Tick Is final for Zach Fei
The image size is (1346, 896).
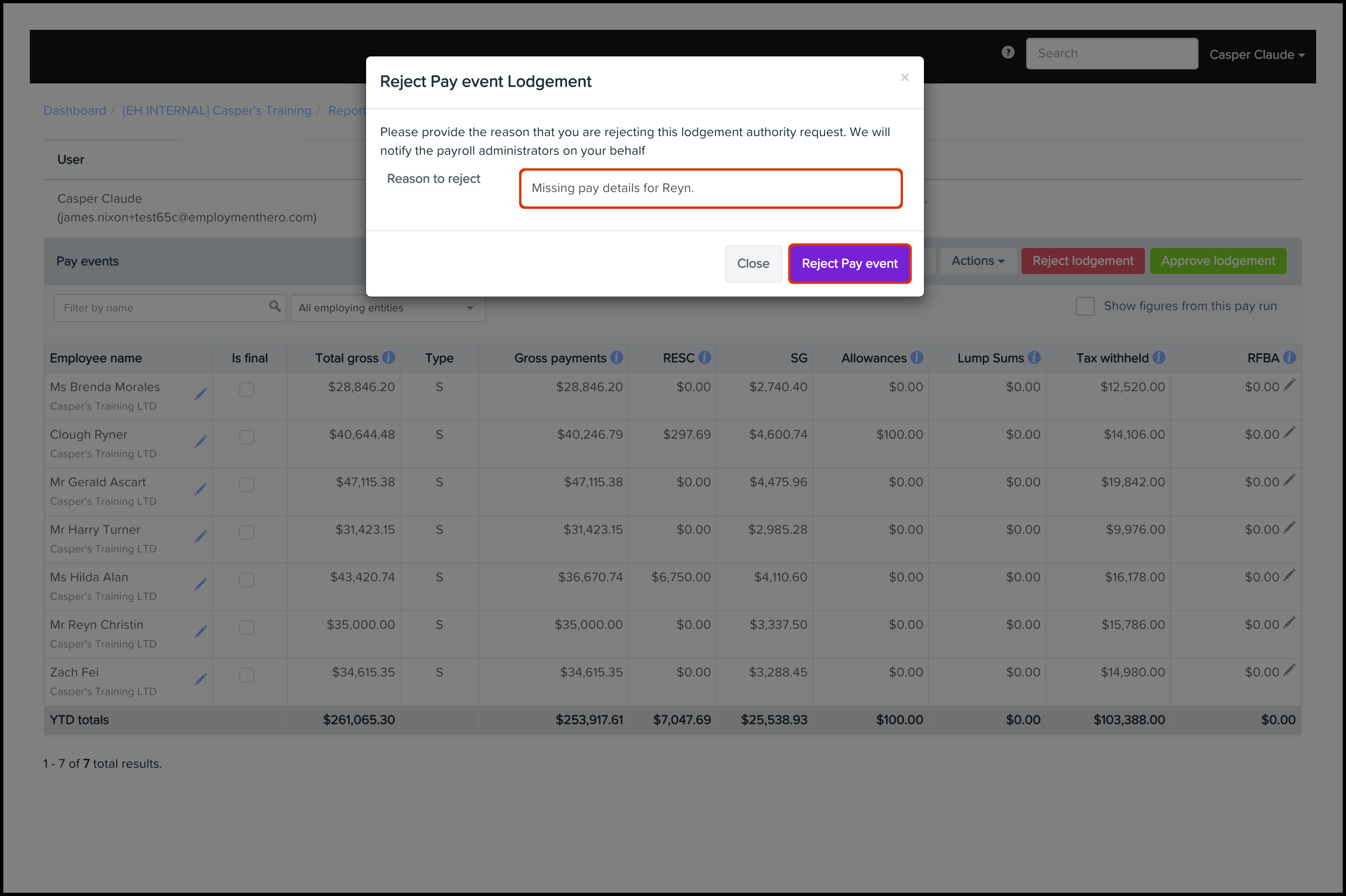(x=246, y=675)
